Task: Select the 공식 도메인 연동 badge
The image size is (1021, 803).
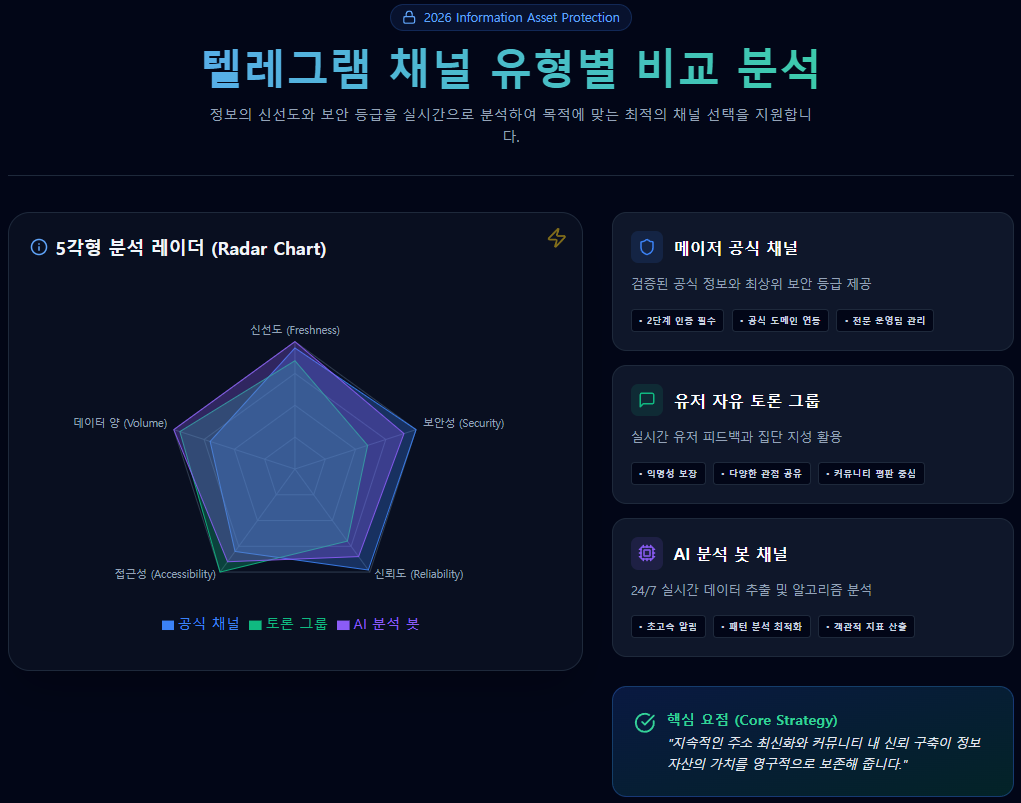Action: [780, 320]
